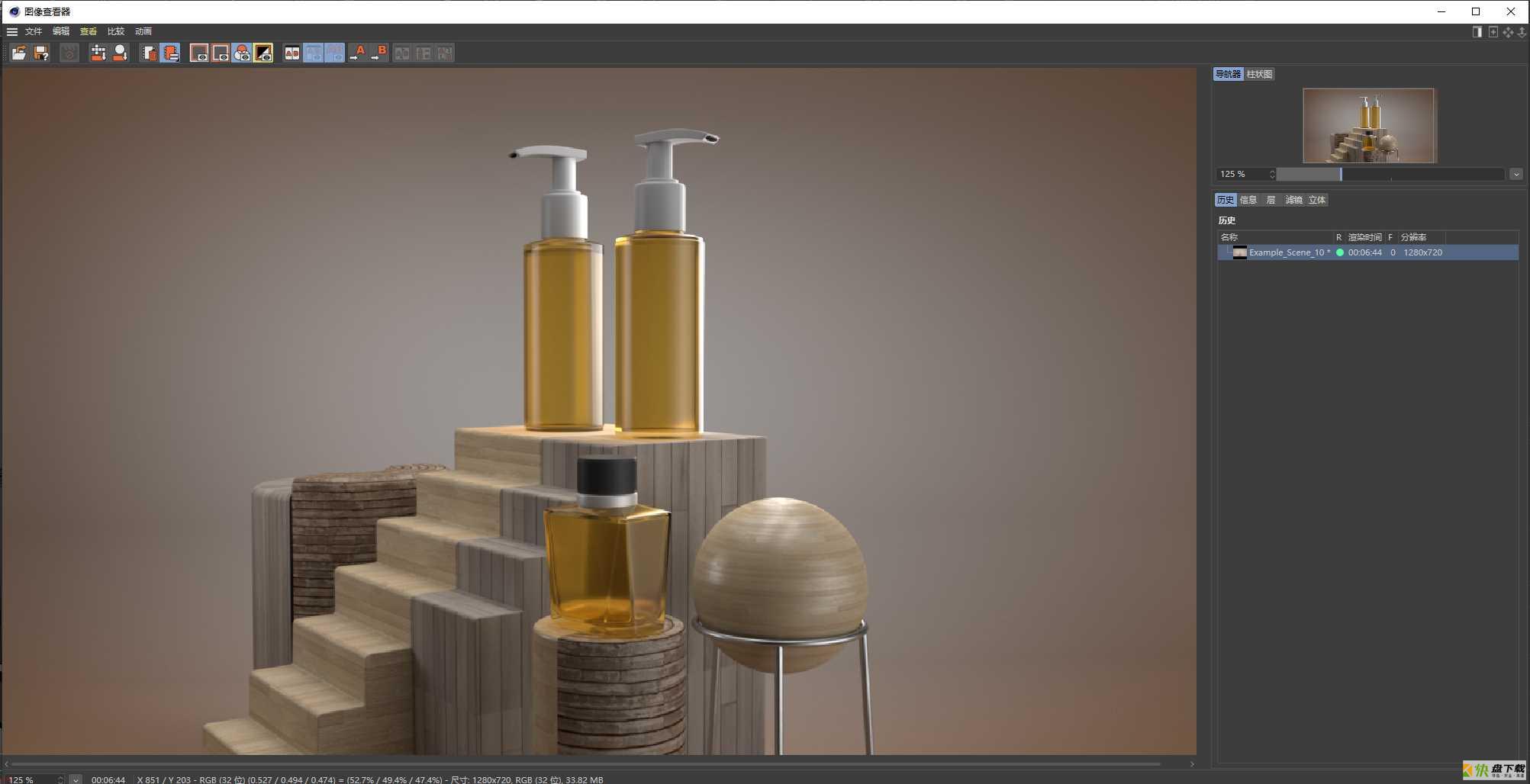Click the AB compare icon
Screen dimensions: 1530x784
tap(292, 53)
